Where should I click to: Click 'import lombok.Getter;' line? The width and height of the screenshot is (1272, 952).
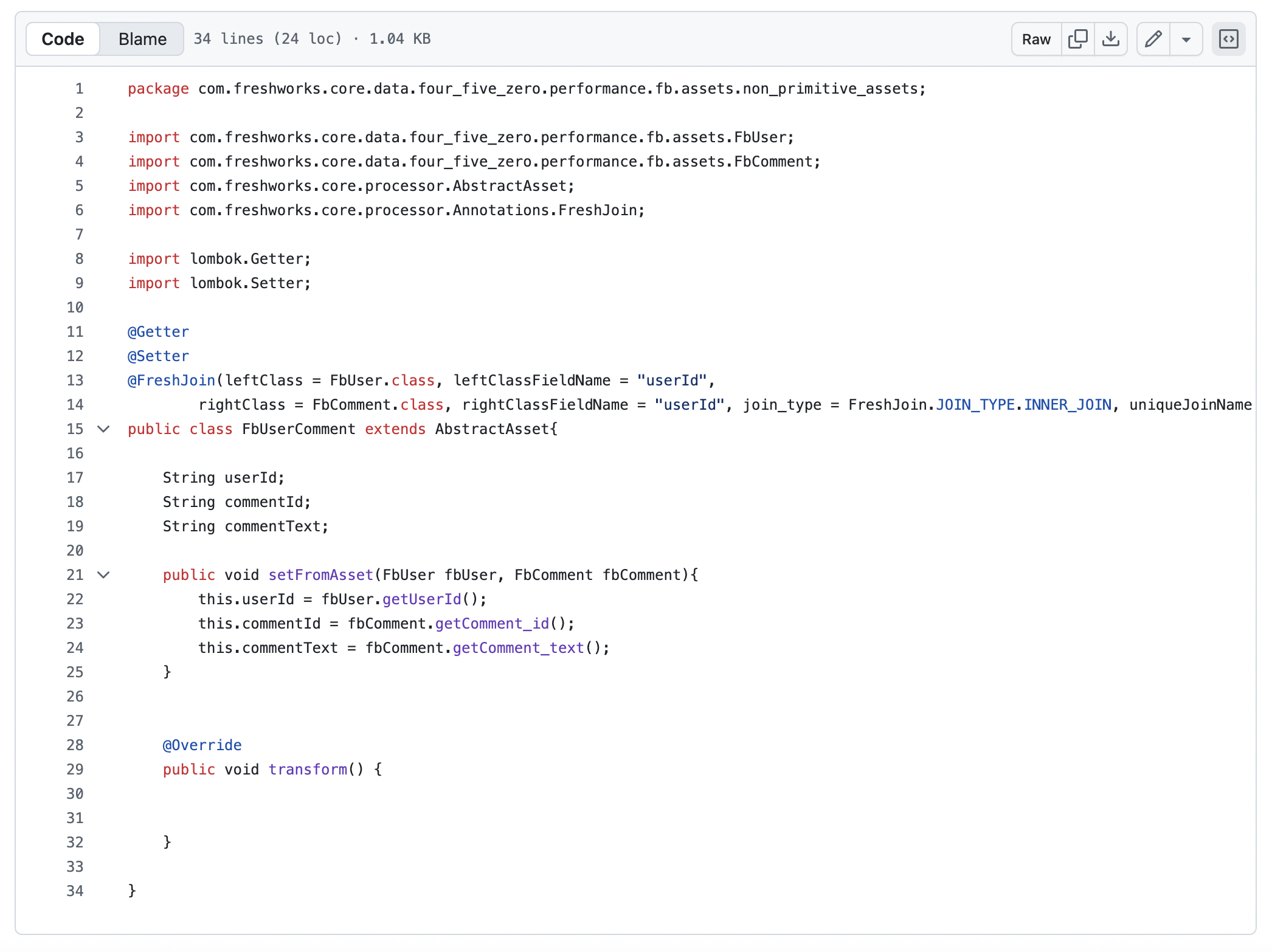click(x=219, y=259)
